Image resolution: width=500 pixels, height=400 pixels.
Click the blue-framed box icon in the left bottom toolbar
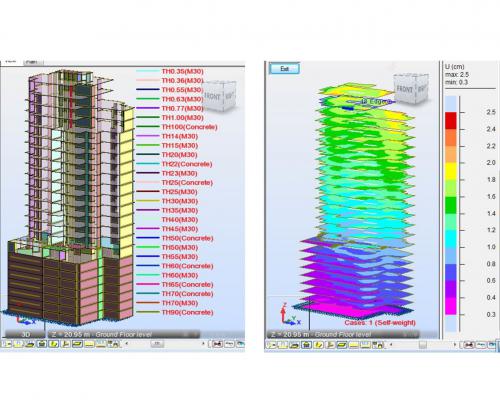[x=42, y=344]
